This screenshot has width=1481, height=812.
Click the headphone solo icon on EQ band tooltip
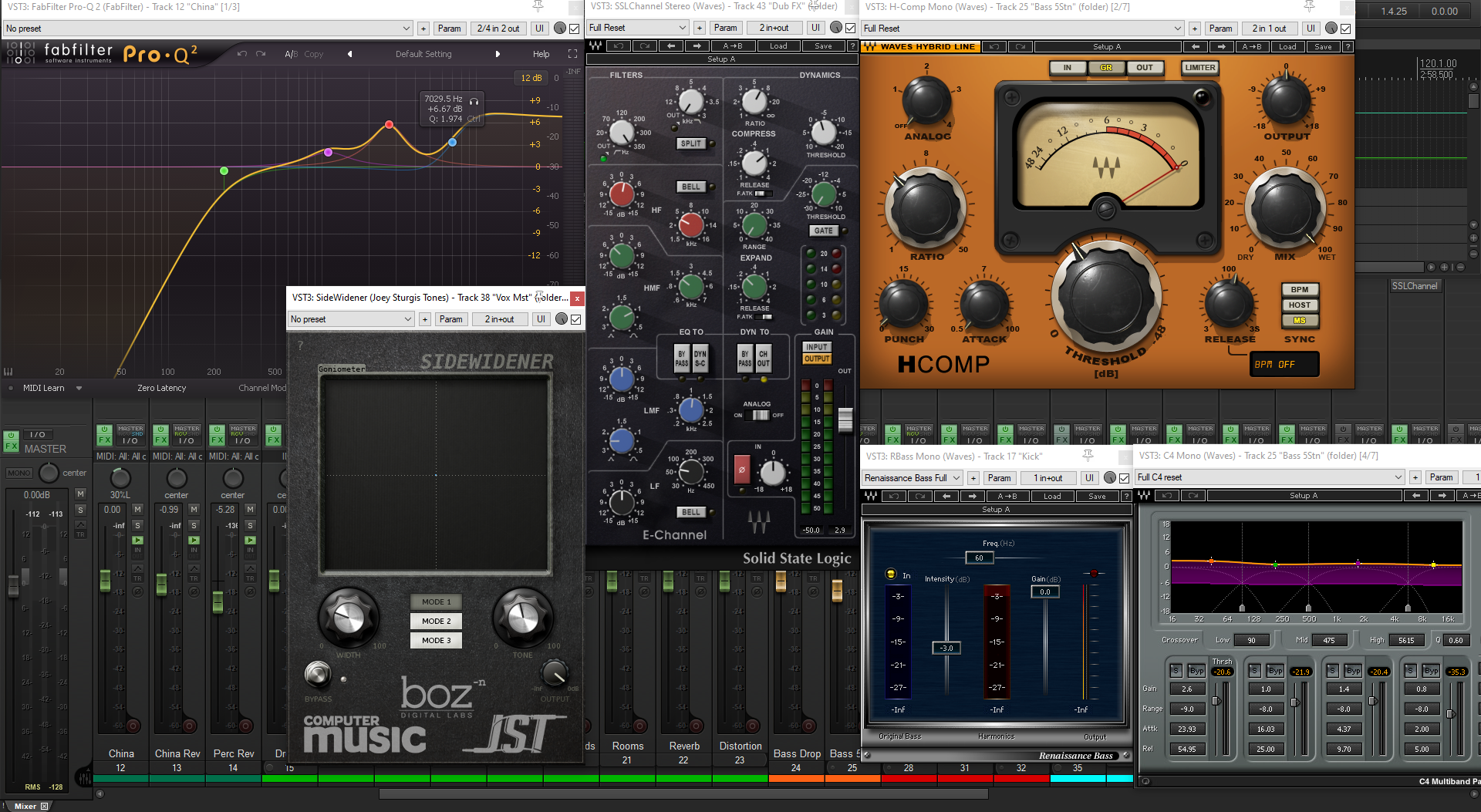(474, 101)
